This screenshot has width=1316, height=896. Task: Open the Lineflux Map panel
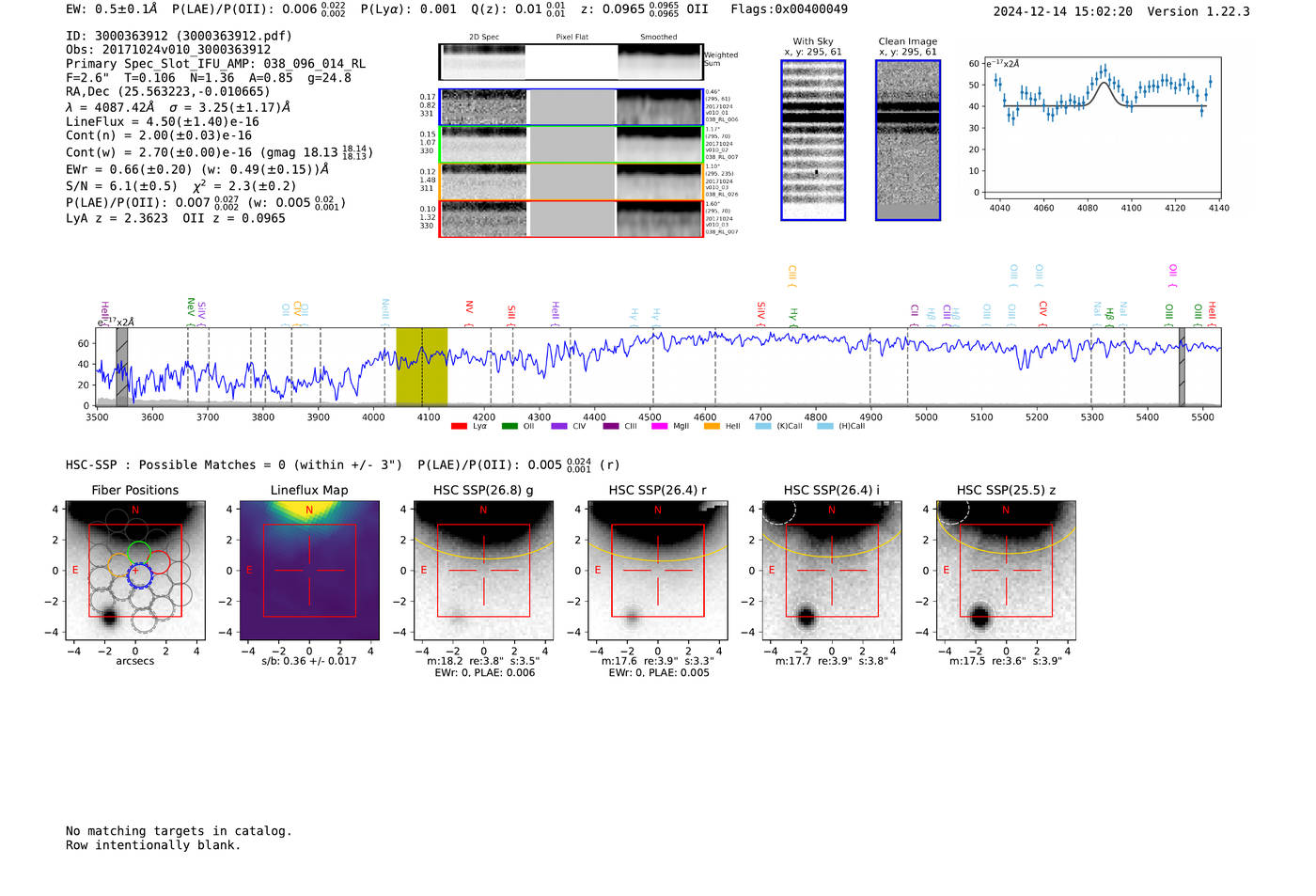click(x=309, y=571)
